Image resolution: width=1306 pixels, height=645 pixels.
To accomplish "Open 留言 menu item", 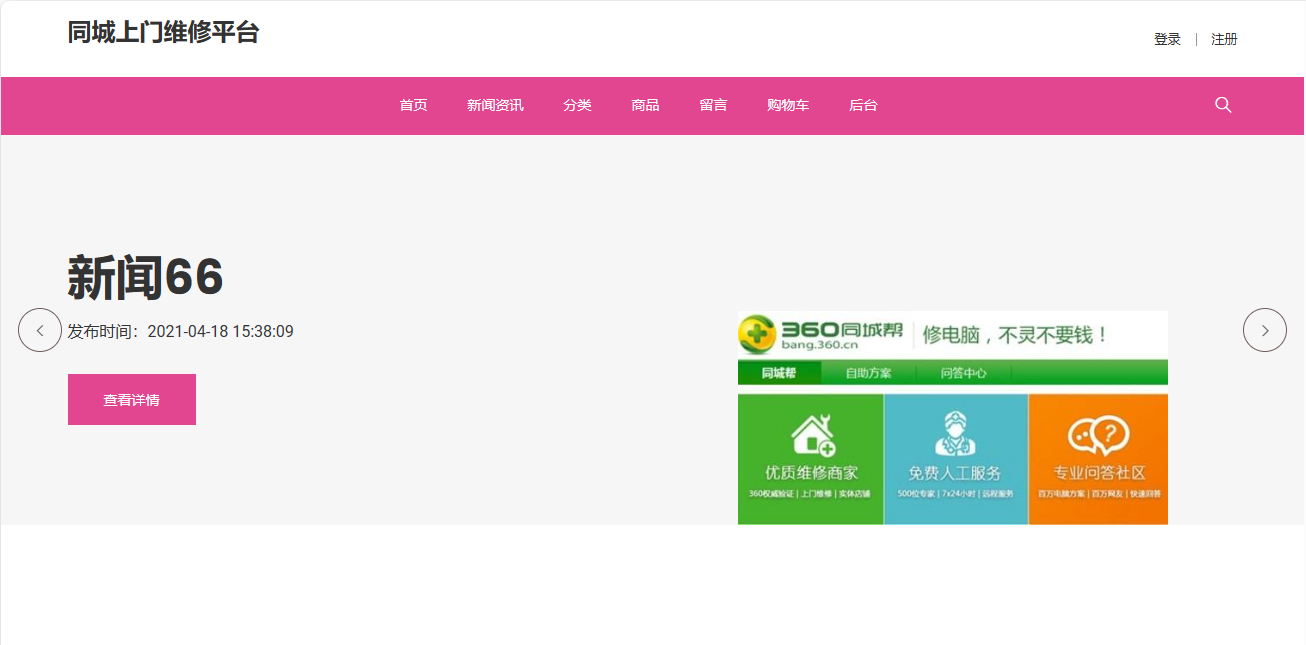I will coord(713,105).
